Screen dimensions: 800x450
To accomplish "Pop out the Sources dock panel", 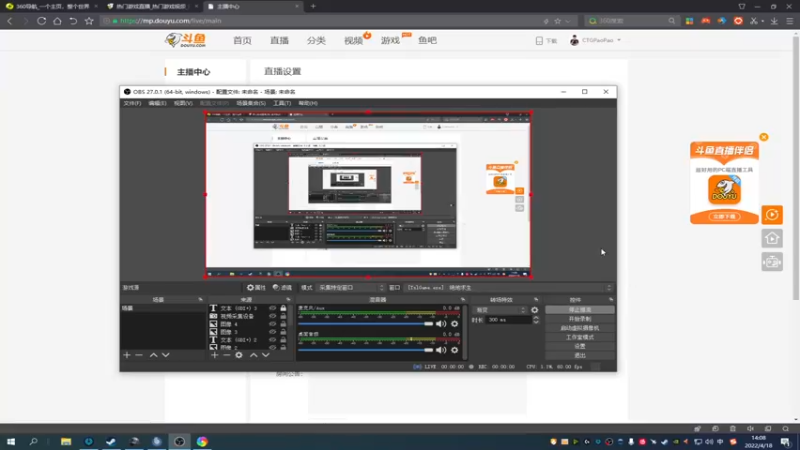I will (288, 299).
